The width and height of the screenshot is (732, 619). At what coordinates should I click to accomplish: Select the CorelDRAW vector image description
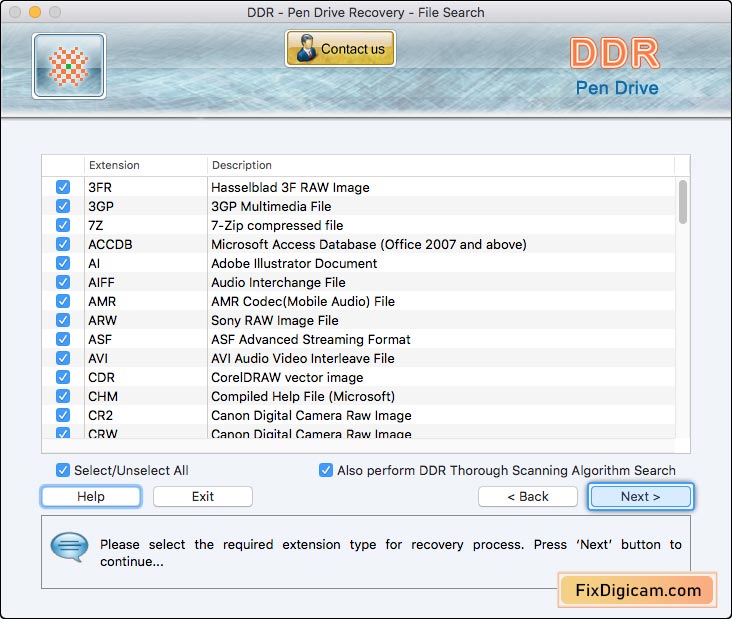pyautogui.click(x=287, y=377)
